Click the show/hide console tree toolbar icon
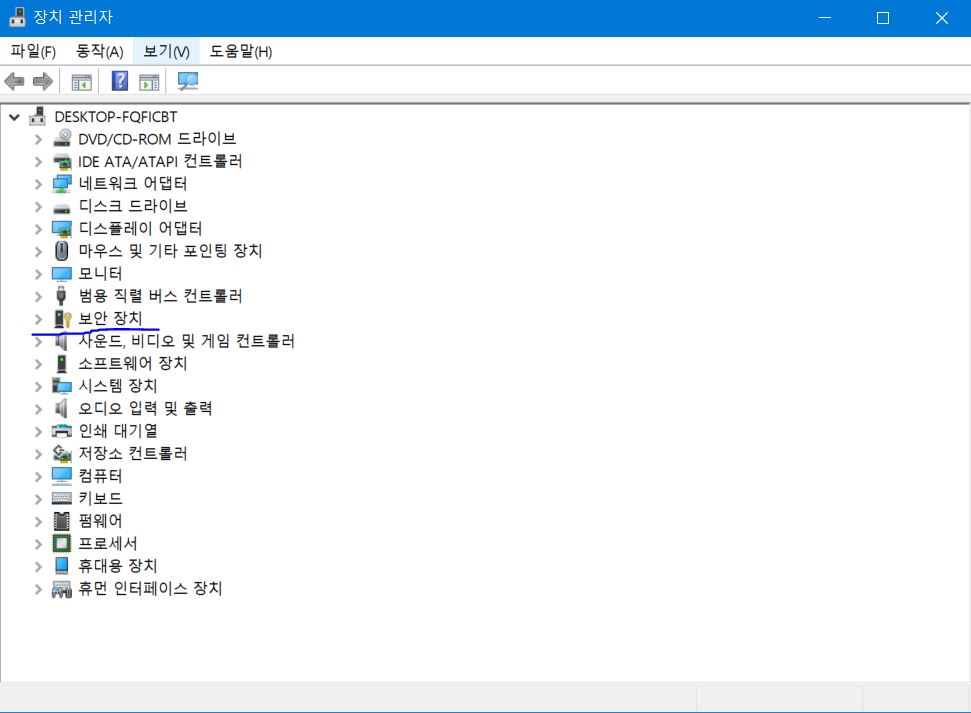The image size is (971, 713). point(81,81)
